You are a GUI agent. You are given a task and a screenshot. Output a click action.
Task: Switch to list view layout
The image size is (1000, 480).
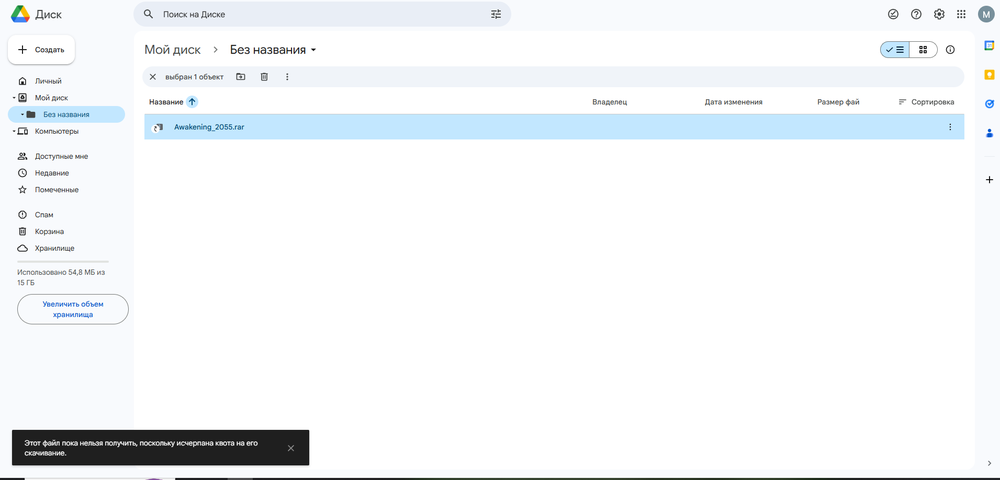pyautogui.click(x=895, y=50)
